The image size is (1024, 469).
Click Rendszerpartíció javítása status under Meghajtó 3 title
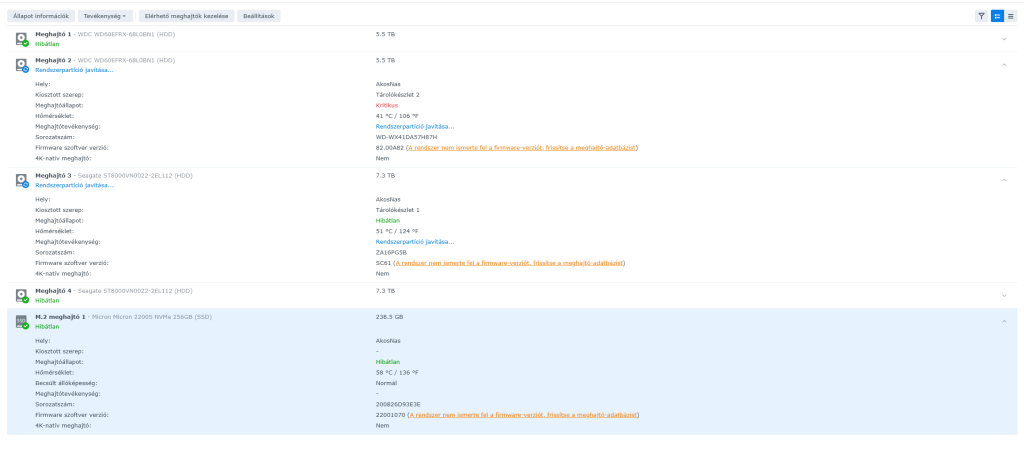pyautogui.click(x=74, y=185)
